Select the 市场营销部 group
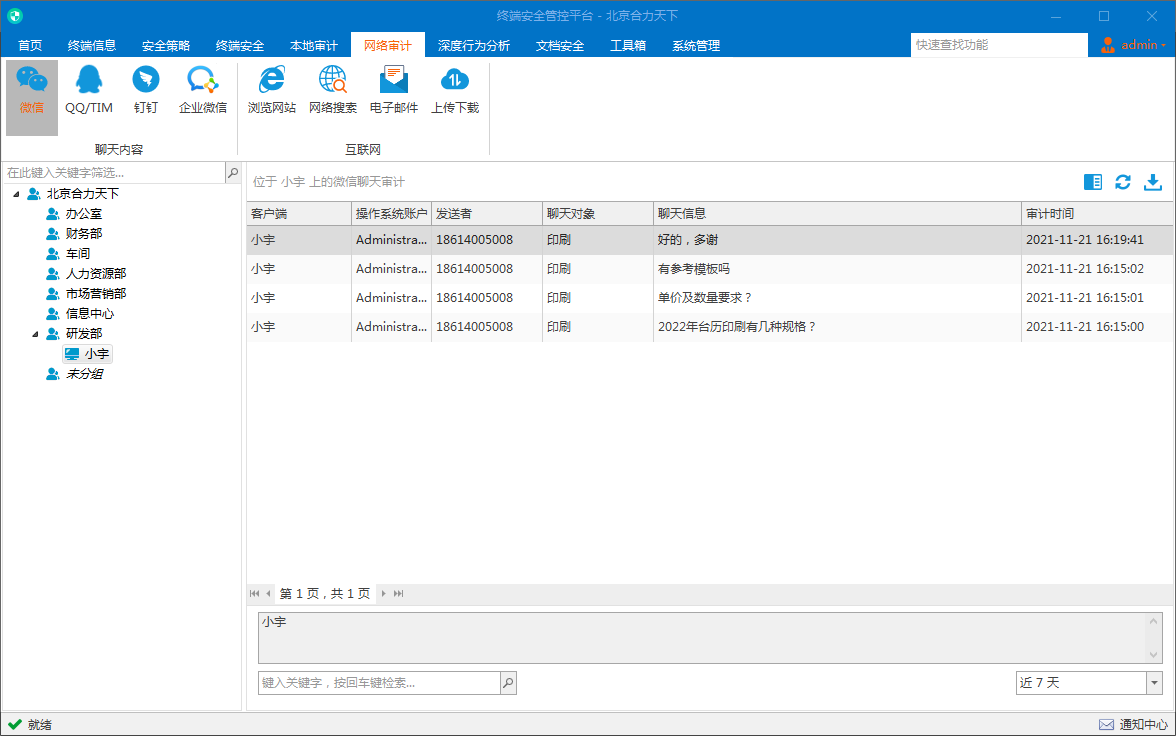This screenshot has width=1176, height=736. tap(95, 293)
